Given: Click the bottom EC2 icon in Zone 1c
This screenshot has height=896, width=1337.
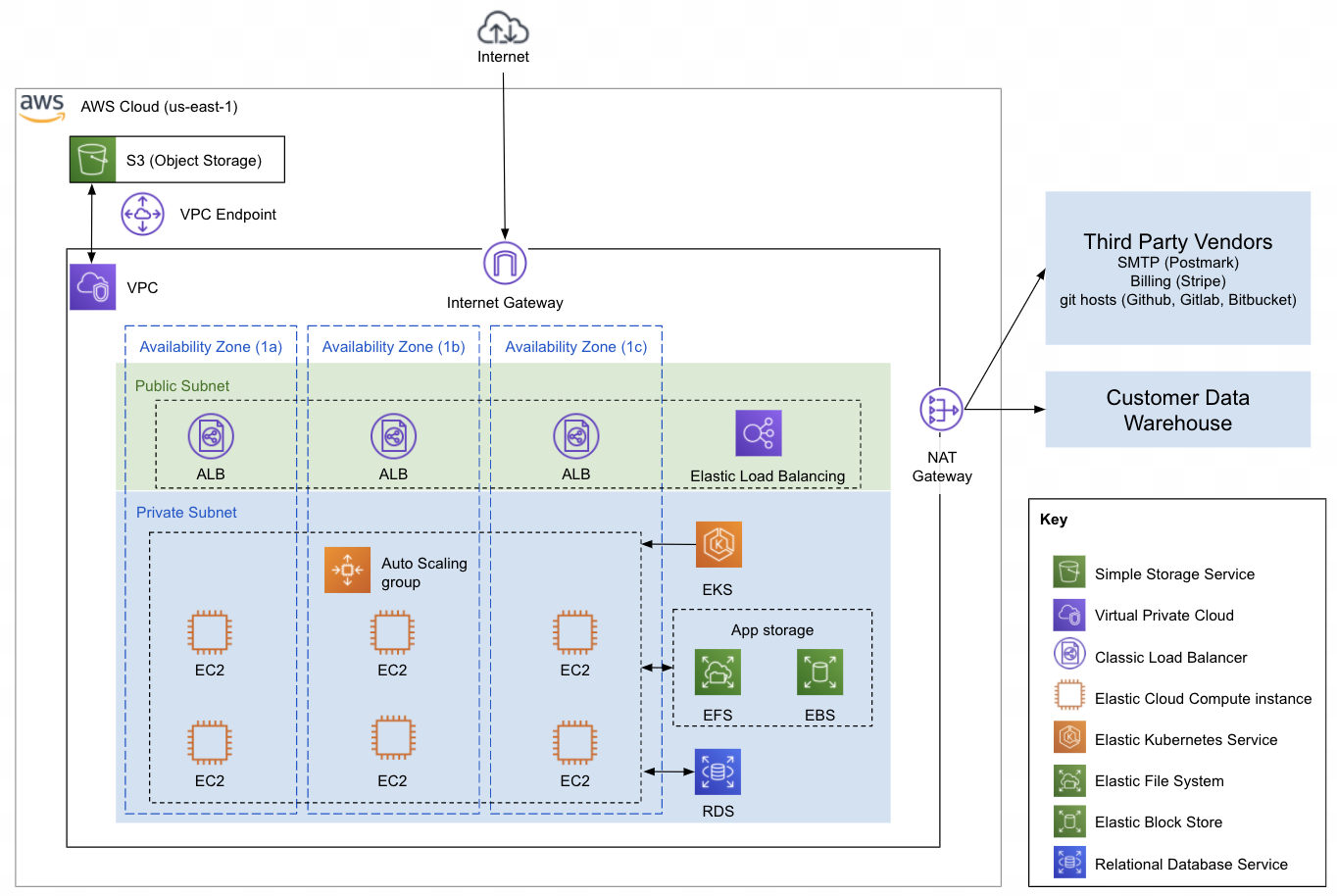Looking at the screenshot, I should point(575,743).
